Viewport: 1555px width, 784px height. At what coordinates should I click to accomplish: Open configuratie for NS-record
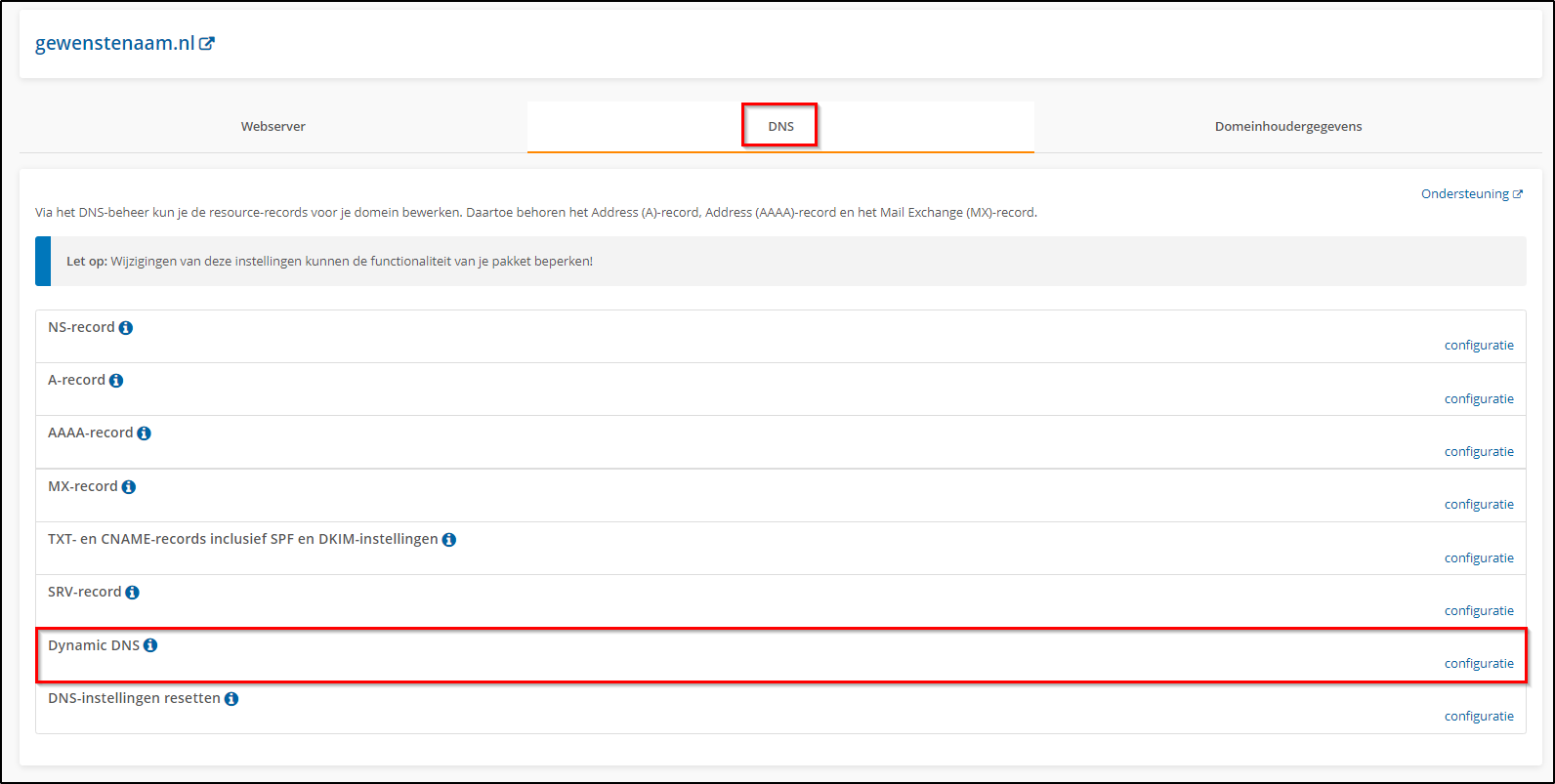[1479, 346]
